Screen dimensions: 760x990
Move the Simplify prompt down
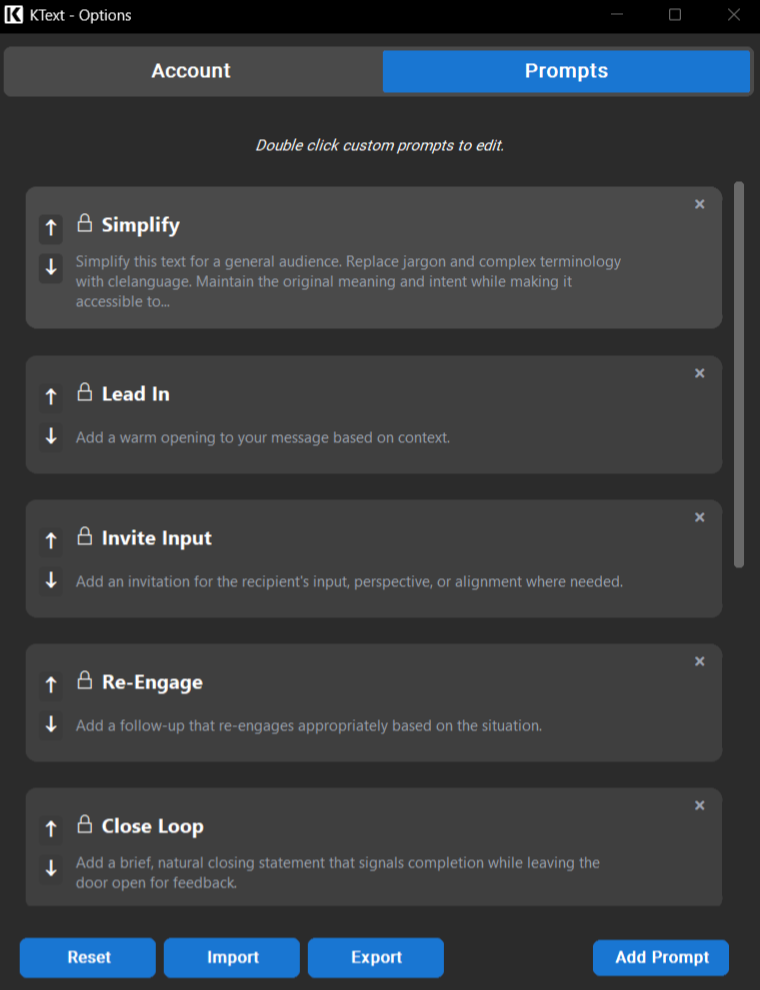point(50,268)
